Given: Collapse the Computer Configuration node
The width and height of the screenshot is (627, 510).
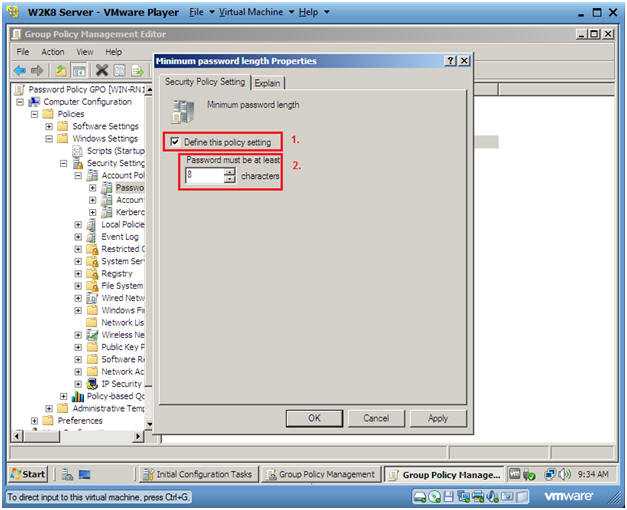Looking at the screenshot, I should 20,102.
